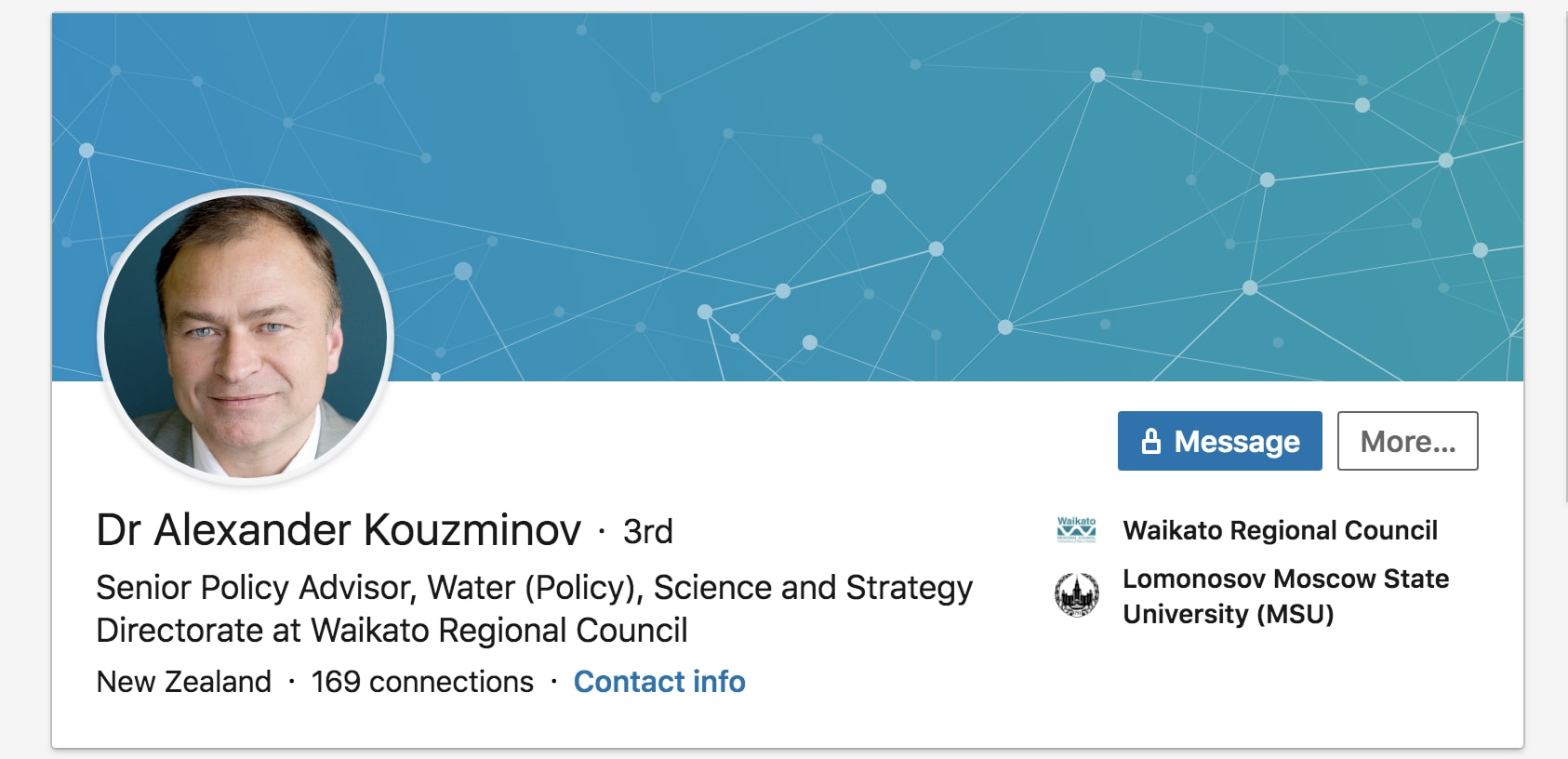Open Alexander Kouzminov's profile photo
1568x759 pixels.
pos(246,337)
